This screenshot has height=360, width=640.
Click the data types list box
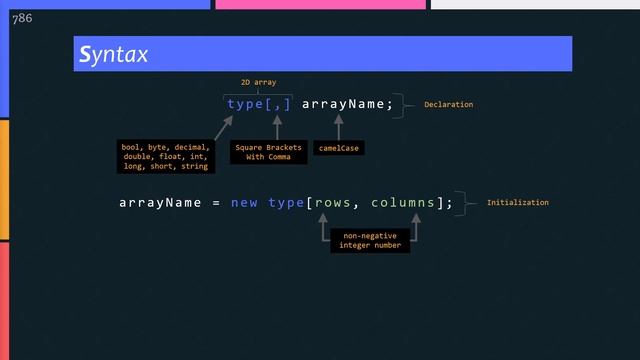click(166, 157)
